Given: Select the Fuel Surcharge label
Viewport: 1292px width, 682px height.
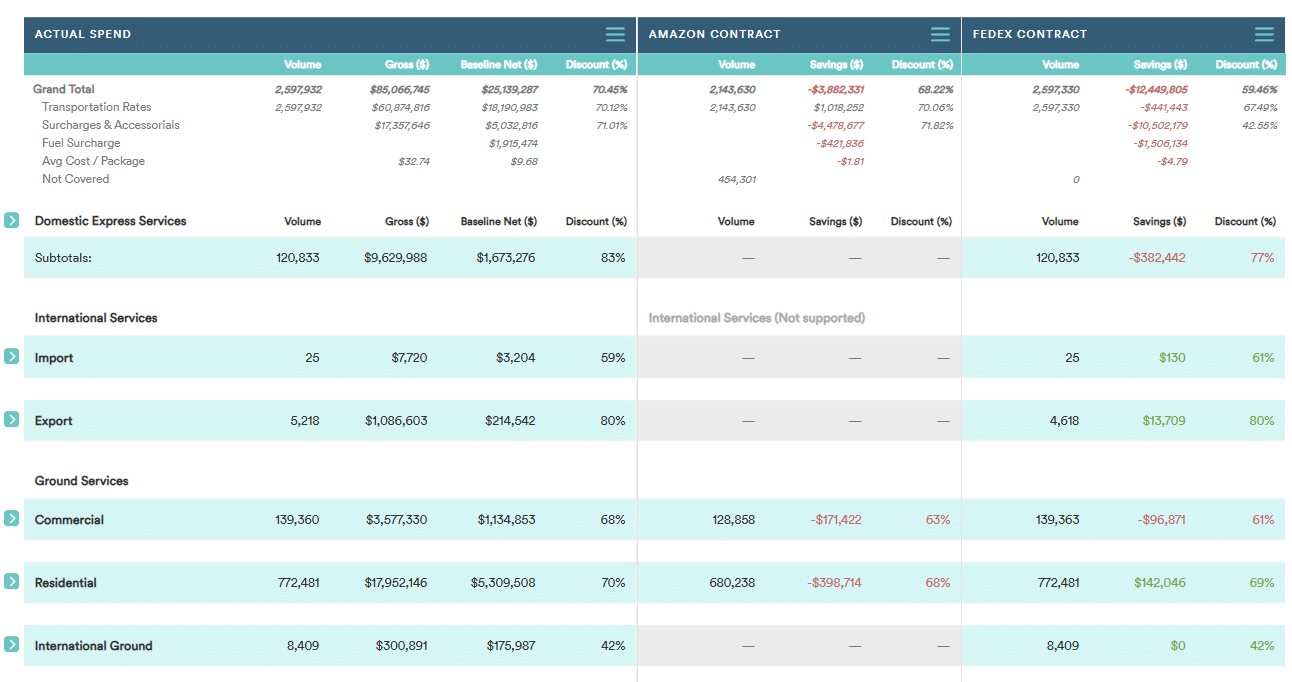Looking at the screenshot, I should [81, 143].
